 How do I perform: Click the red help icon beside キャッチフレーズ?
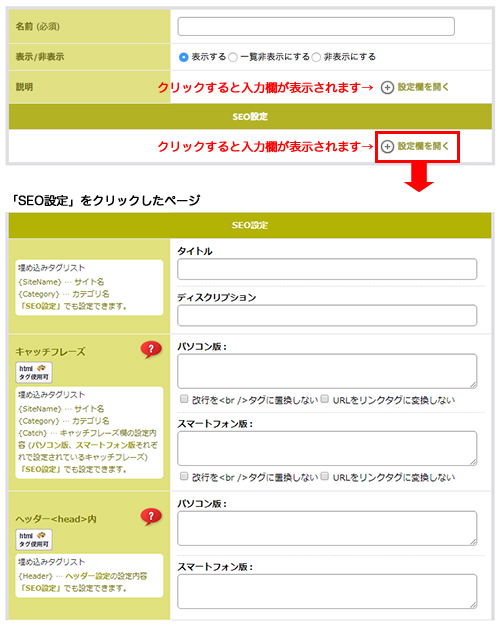tap(151, 350)
